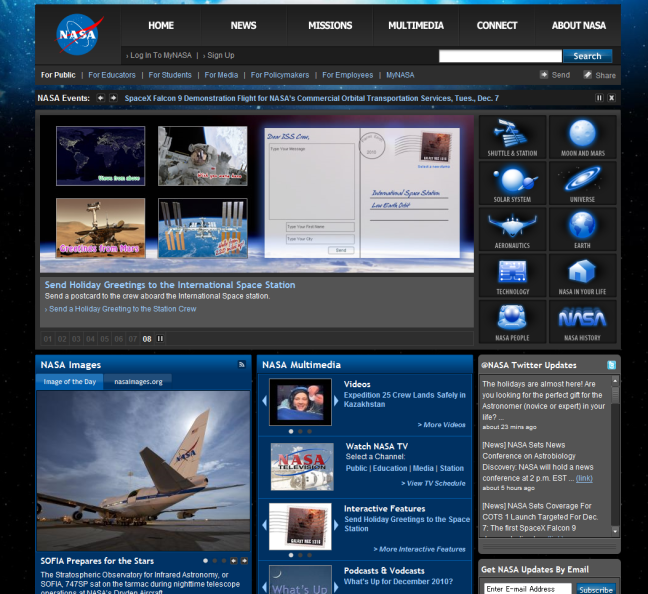Show next NASA event arrow
Image resolution: width=648 pixels, height=594 pixels.
[x=113, y=98]
